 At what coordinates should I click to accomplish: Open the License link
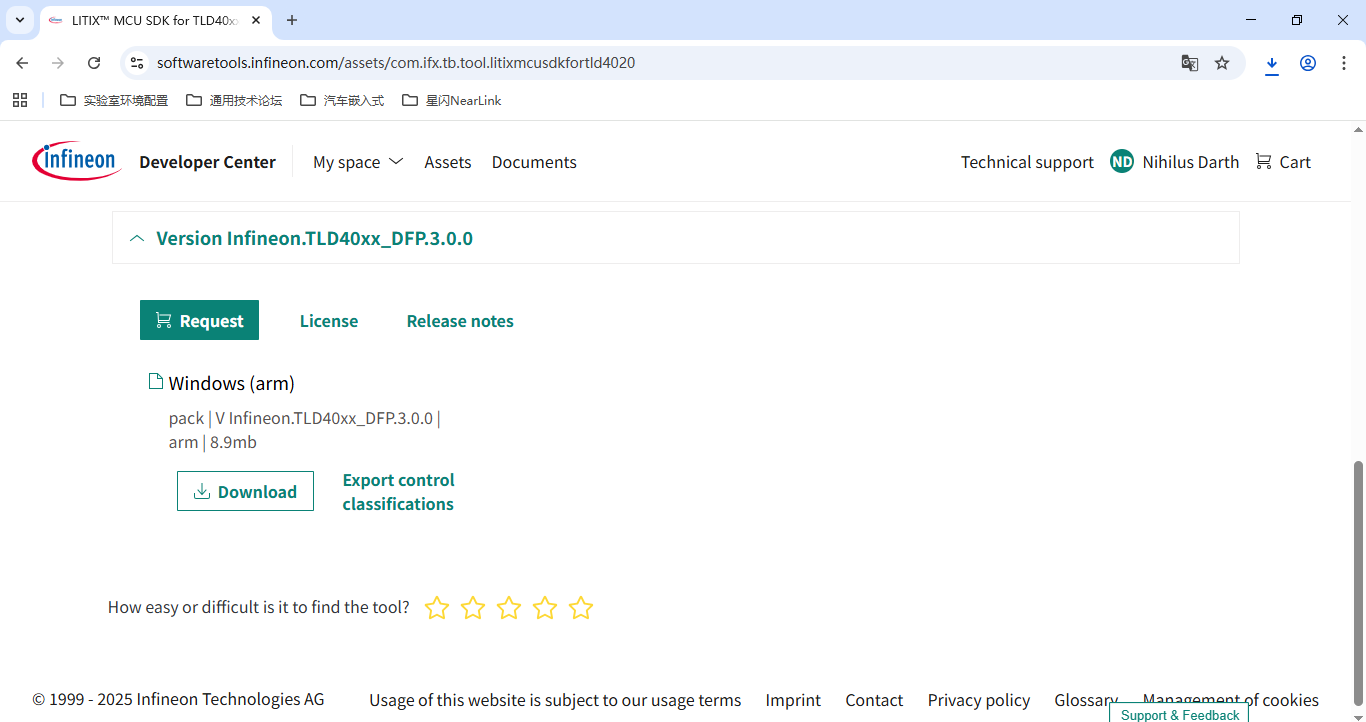[x=329, y=321]
